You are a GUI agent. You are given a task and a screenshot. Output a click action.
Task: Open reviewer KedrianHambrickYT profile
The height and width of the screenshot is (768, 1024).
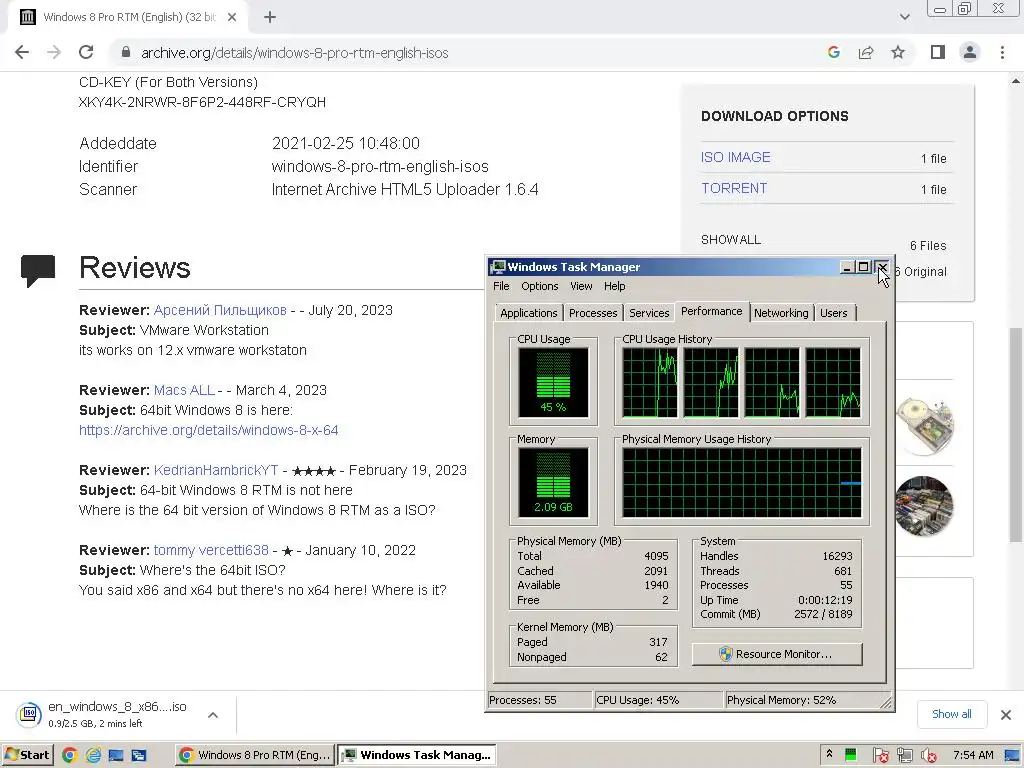click(x=216, y=470)
